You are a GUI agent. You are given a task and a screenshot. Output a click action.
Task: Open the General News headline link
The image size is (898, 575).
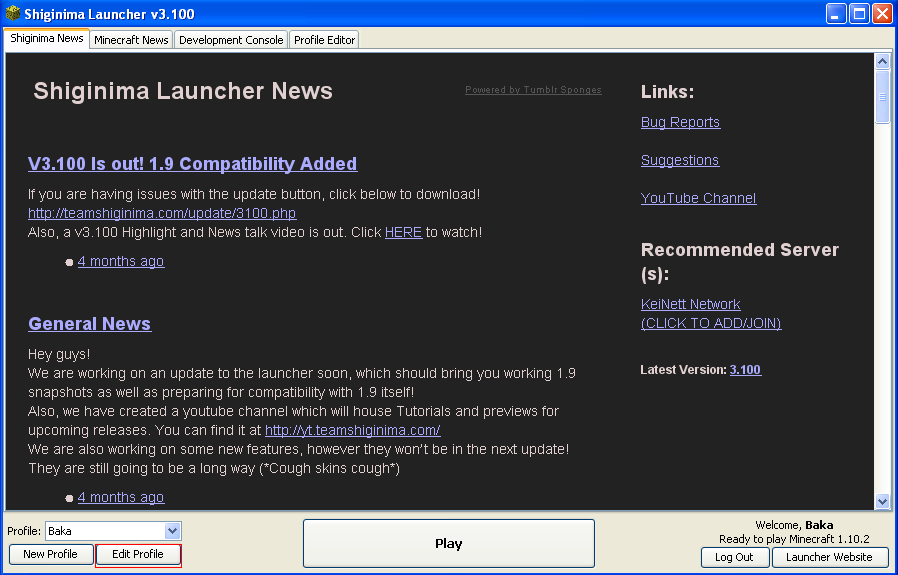[x=89, y=324]
